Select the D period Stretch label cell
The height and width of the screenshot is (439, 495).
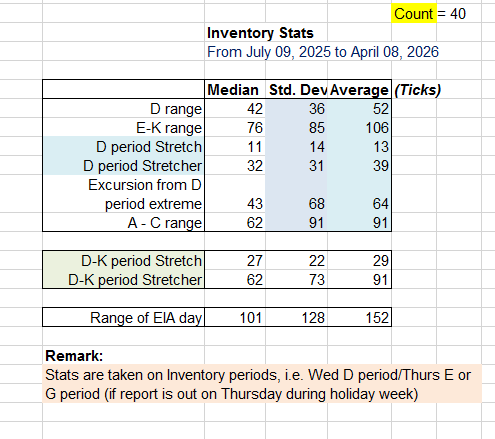coord(123,146)
